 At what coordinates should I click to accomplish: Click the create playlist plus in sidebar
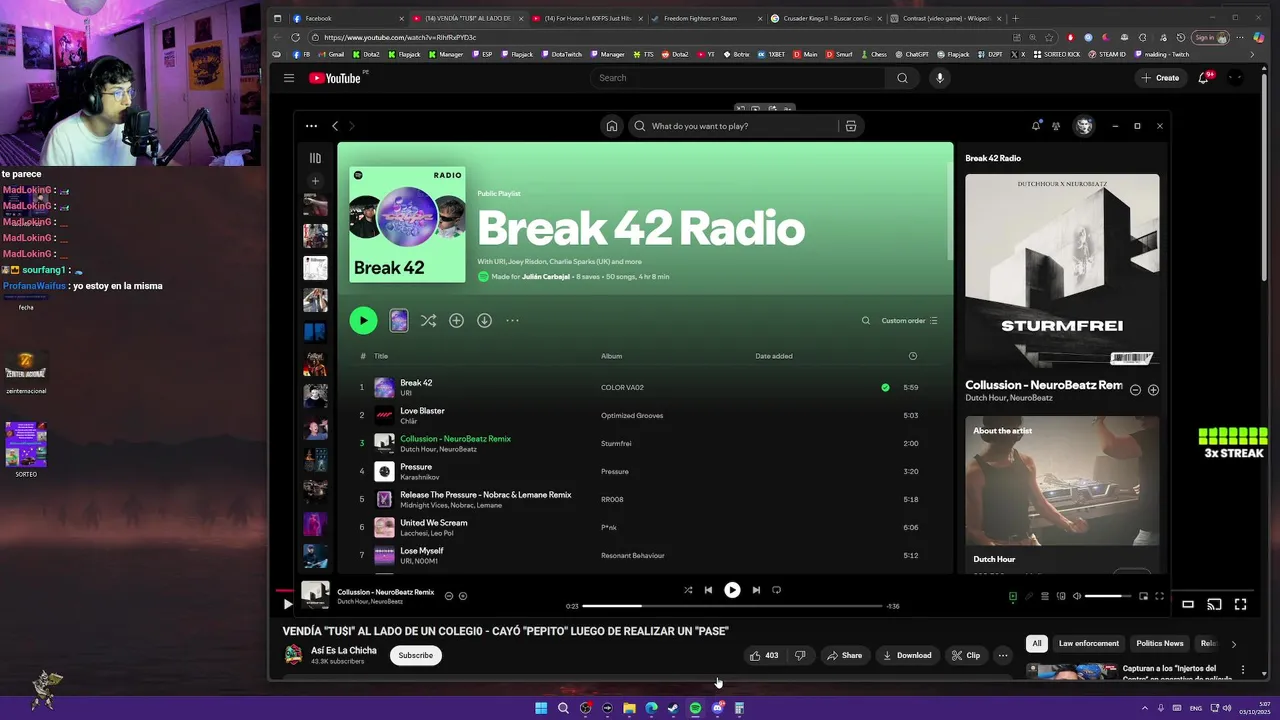point(315,181)
